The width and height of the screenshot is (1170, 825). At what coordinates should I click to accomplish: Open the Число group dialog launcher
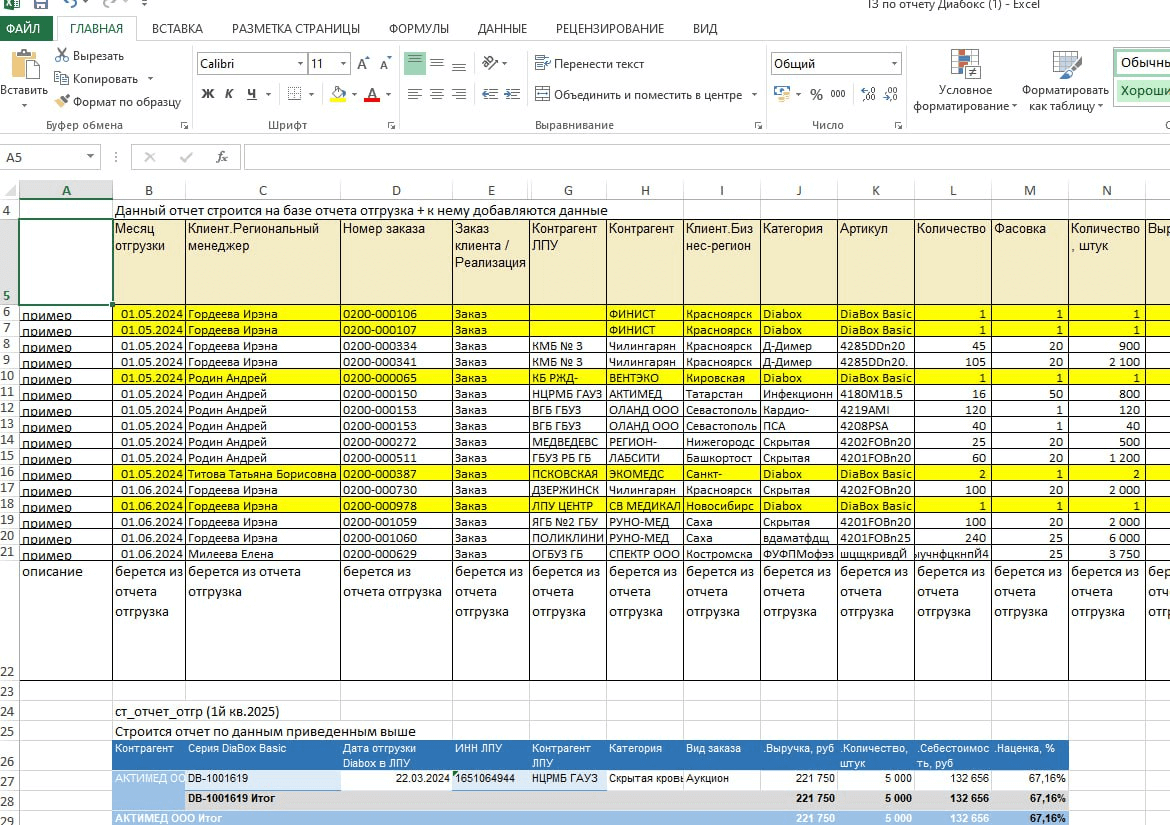[x=898, y=125]
